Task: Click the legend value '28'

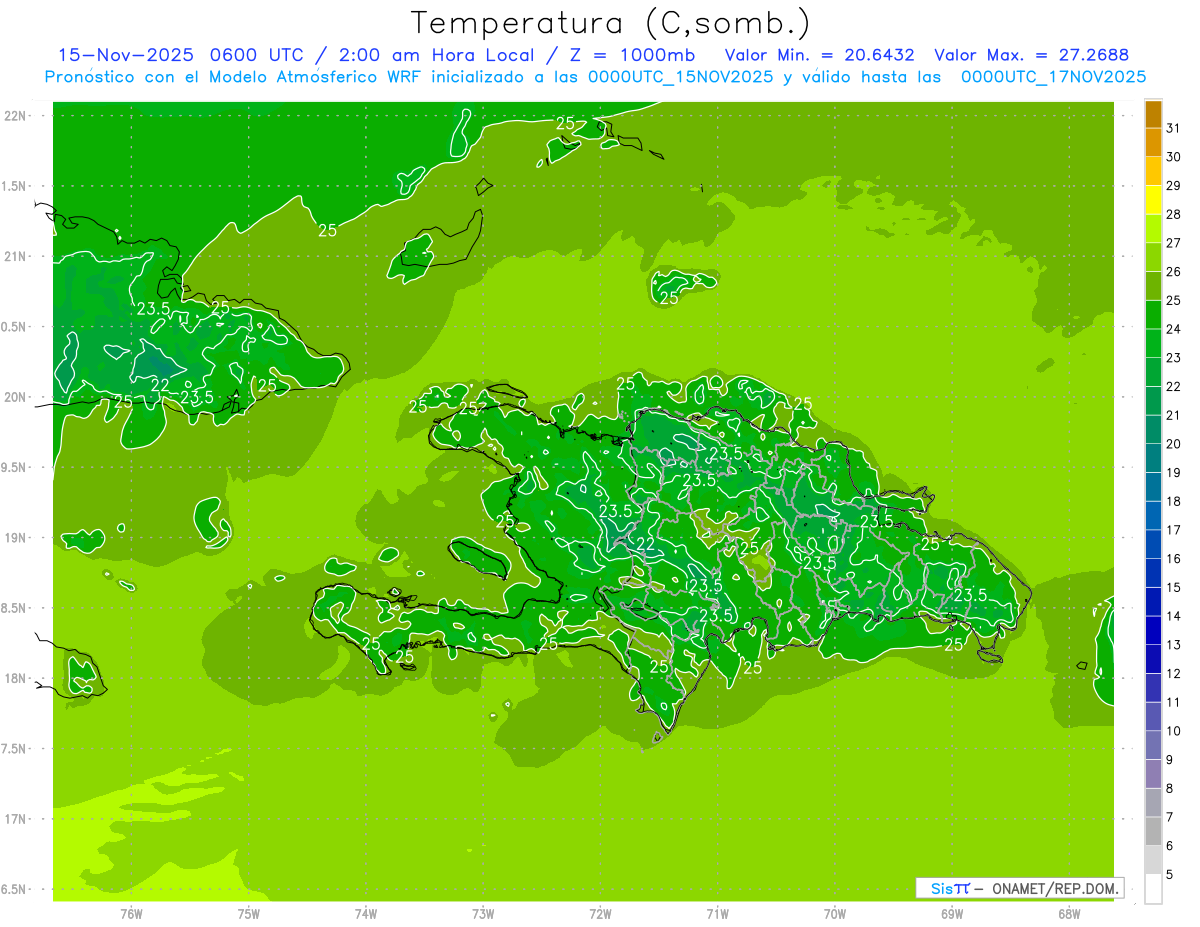Action: pos(1173,214)
